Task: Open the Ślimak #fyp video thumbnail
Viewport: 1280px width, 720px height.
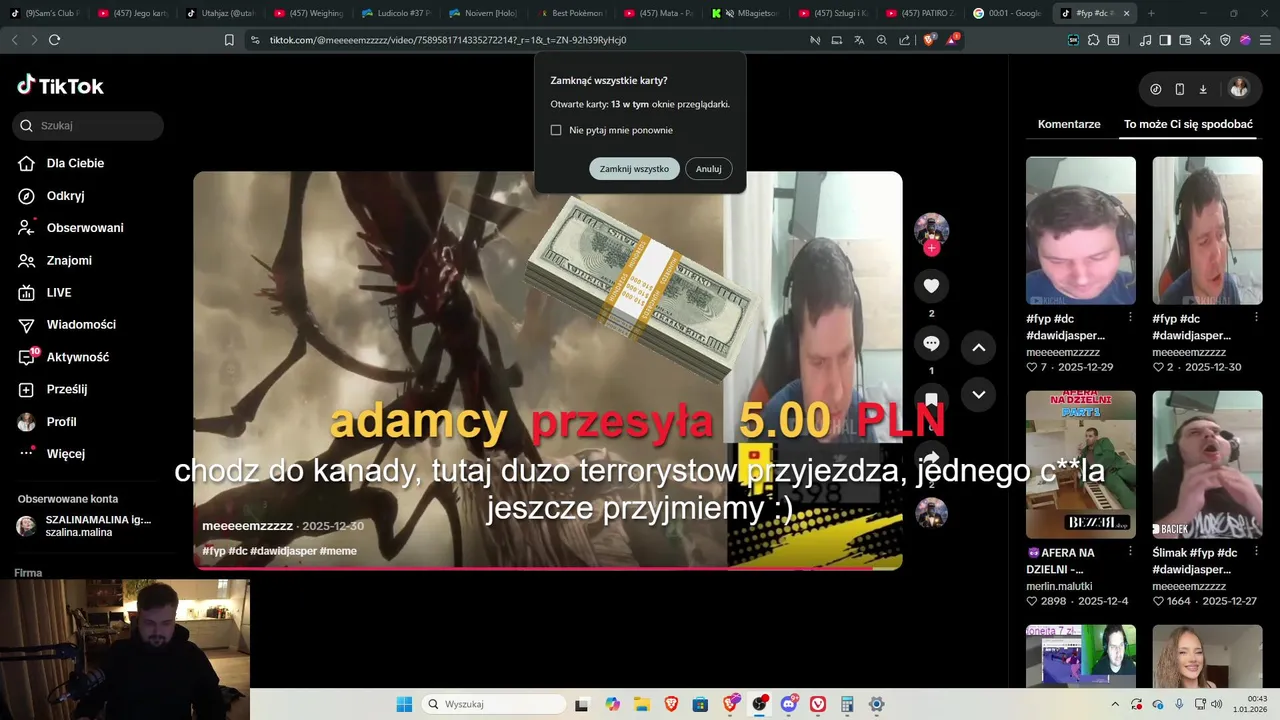Action: (x=1207, y=464)
